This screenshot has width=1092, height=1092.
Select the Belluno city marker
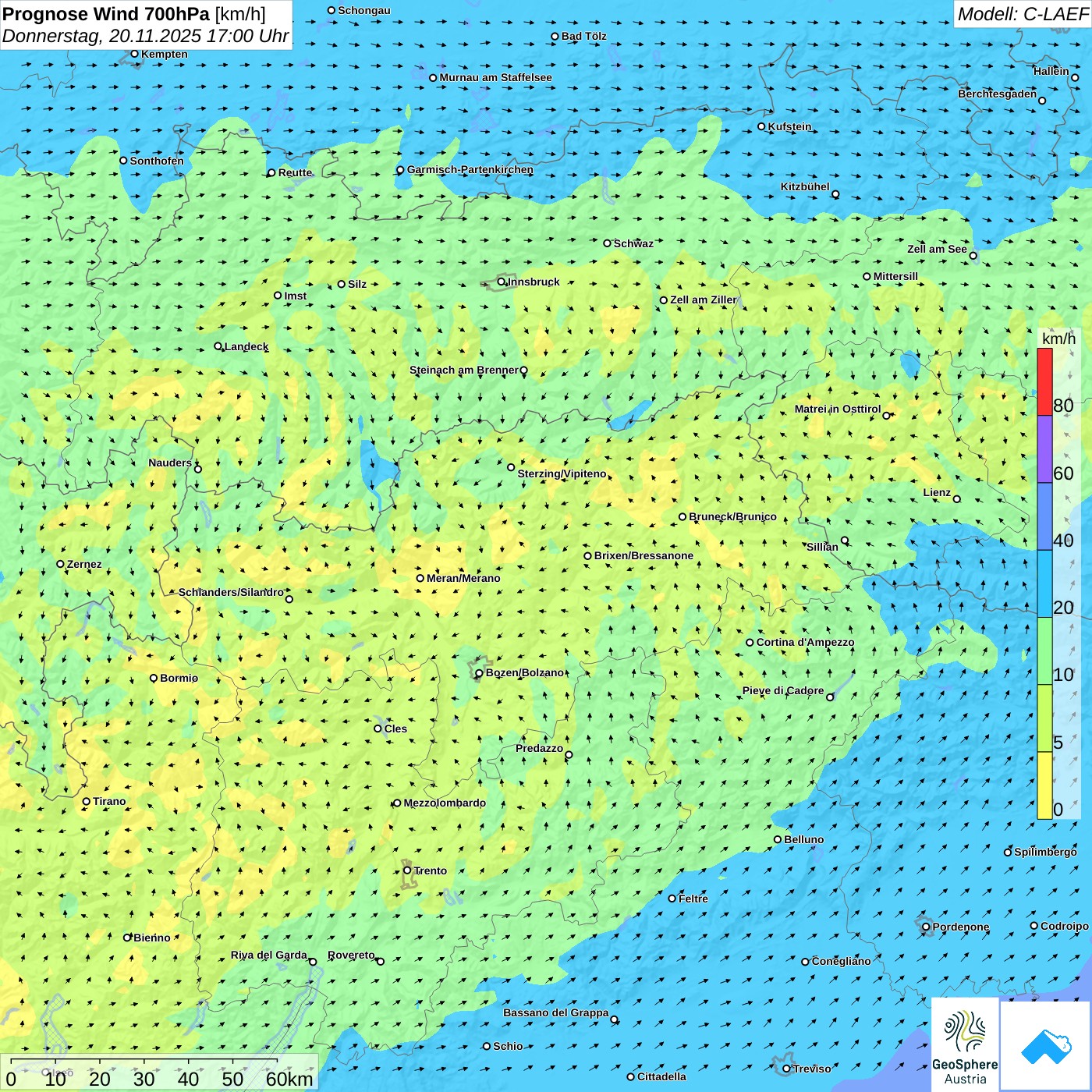tap(778, 839)
